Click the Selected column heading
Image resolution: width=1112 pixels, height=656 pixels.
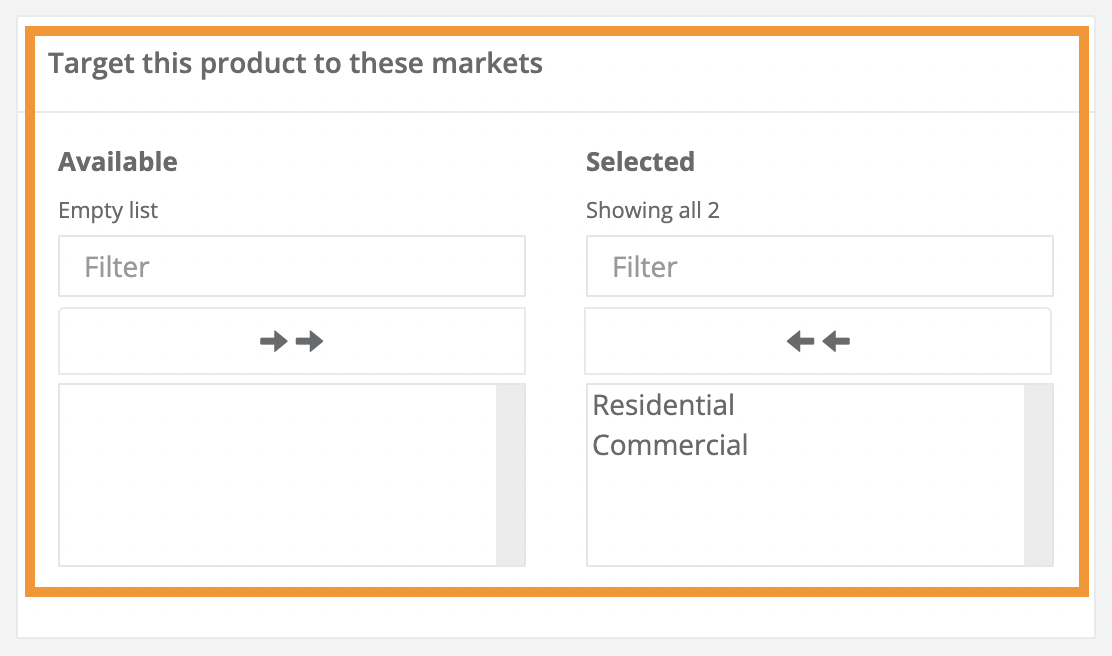640,161
